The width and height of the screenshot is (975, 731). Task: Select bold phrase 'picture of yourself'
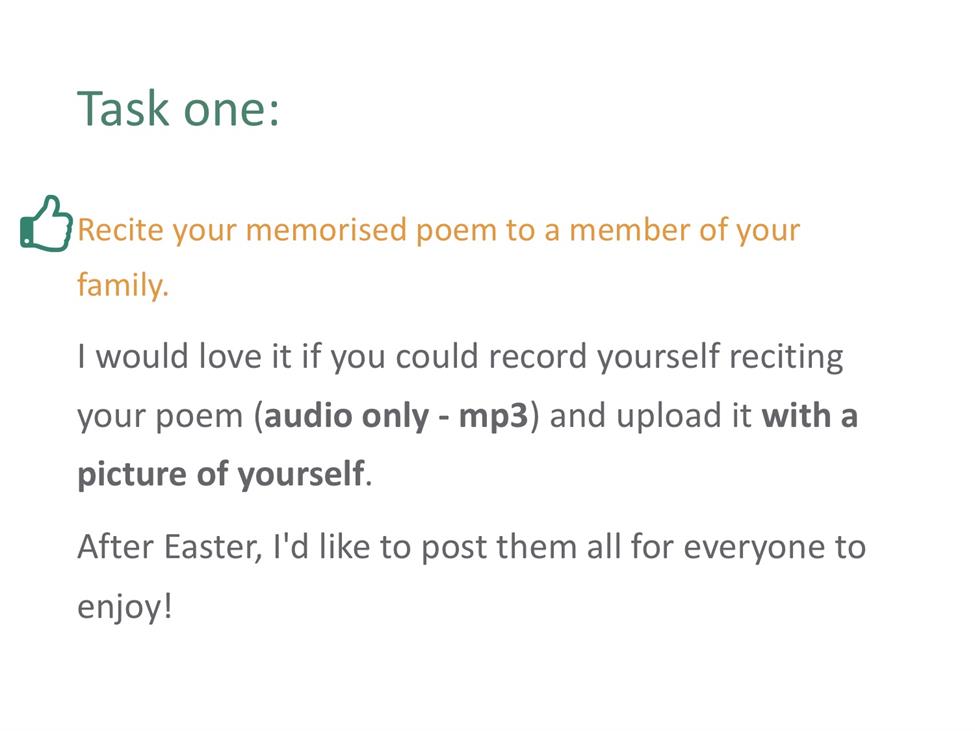point(221,474)
